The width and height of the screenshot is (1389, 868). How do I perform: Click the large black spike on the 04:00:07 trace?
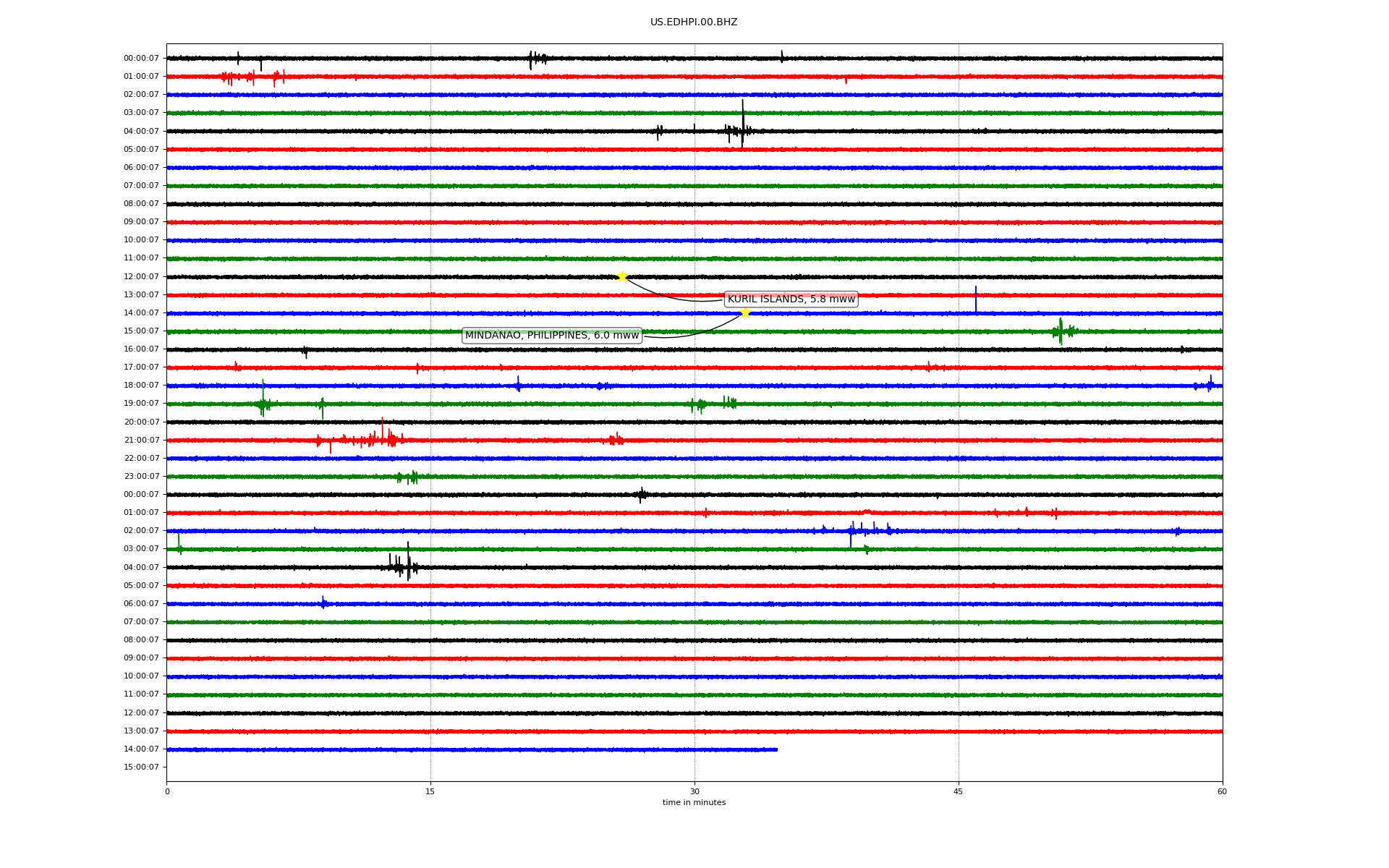pyautogui.click(x=742, y=124)
